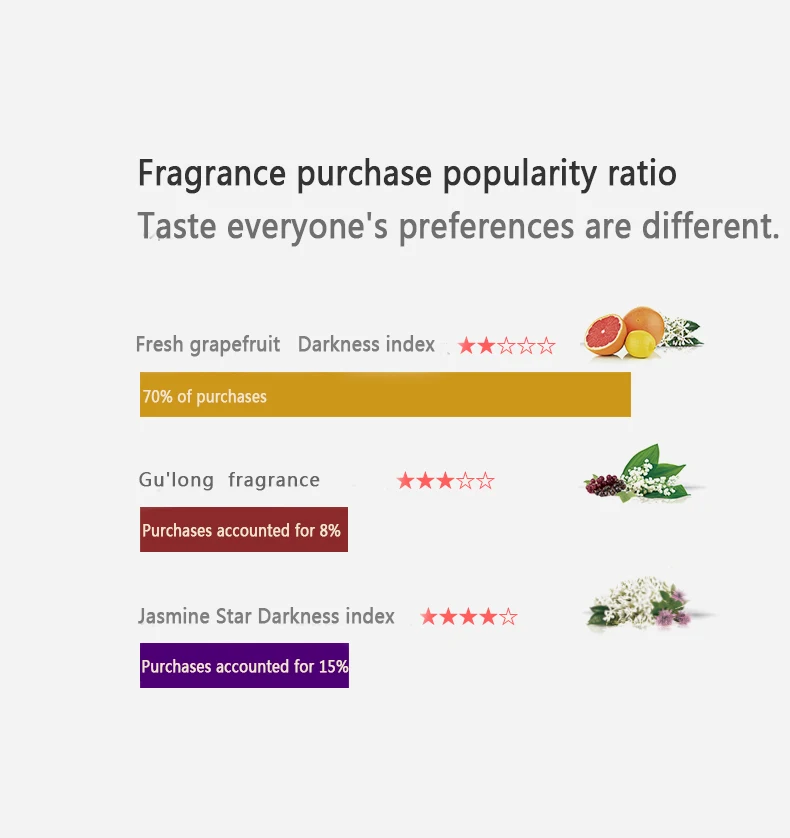Click the purple Purchases accounted for 15% bar
790x838 pixels.
pyautogui.click(x=244, y=665)
